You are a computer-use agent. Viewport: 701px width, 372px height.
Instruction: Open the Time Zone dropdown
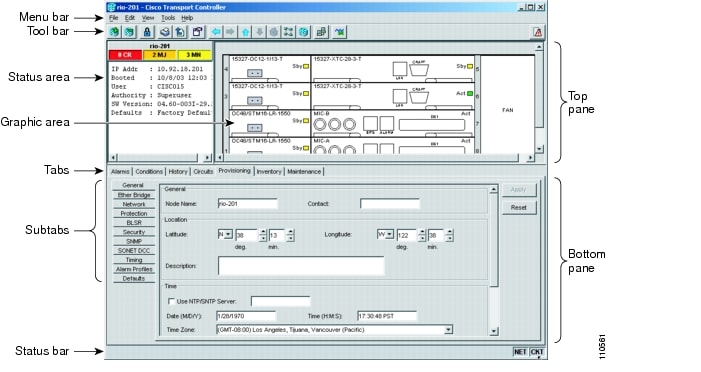448,330
